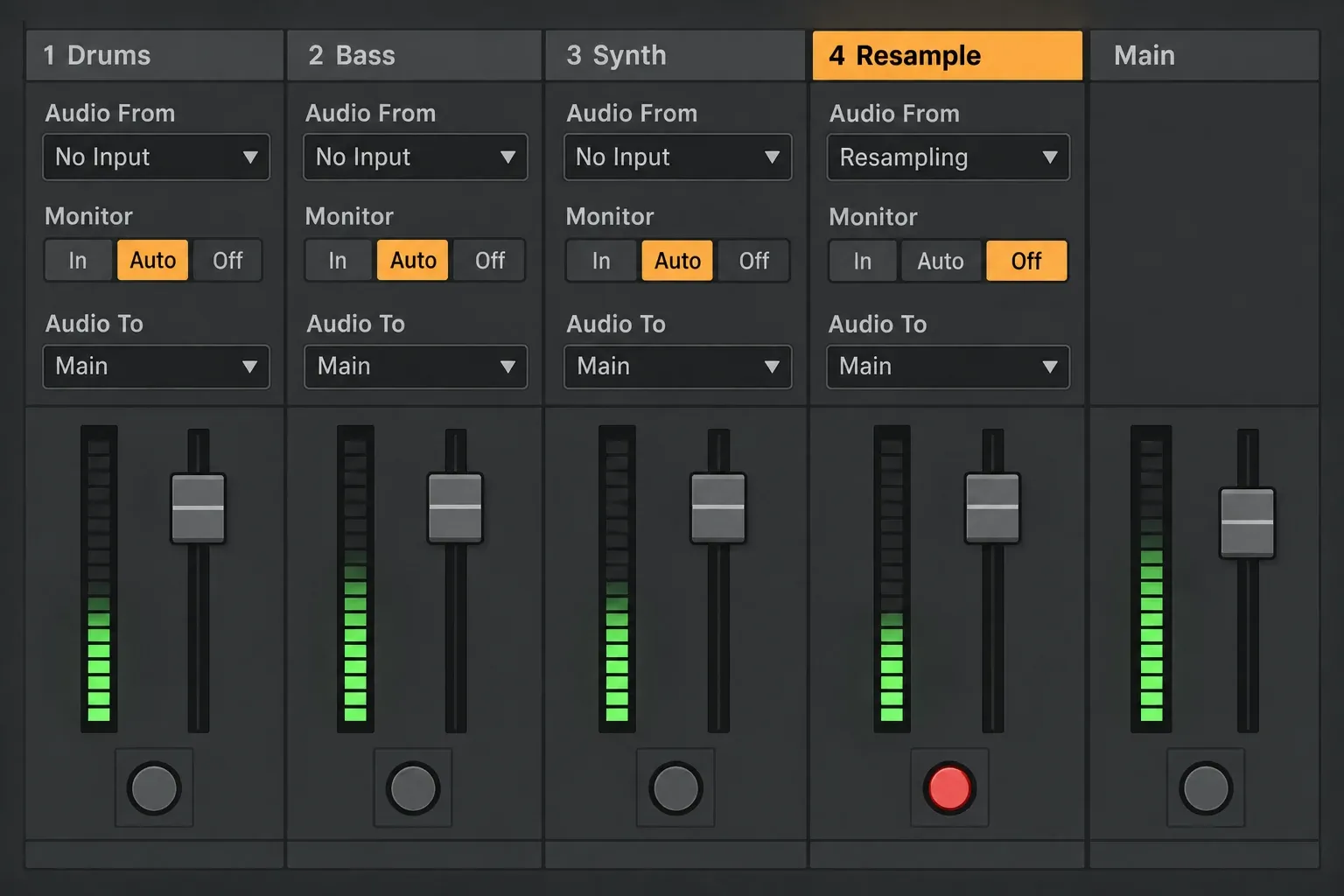
Task: Open Drums Audio To dropdown
Action: point(157,366)
